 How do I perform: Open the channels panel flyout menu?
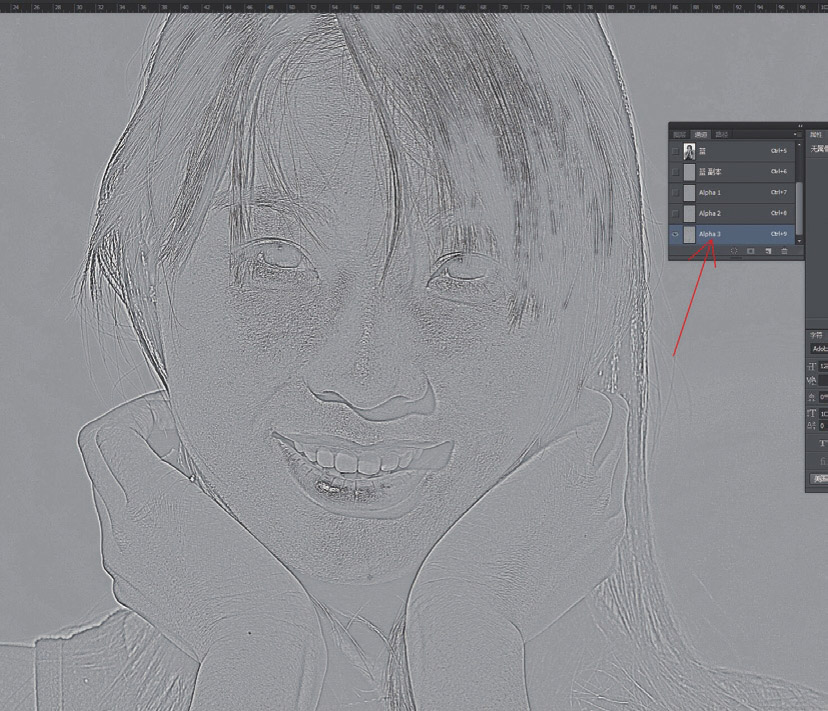797,134
